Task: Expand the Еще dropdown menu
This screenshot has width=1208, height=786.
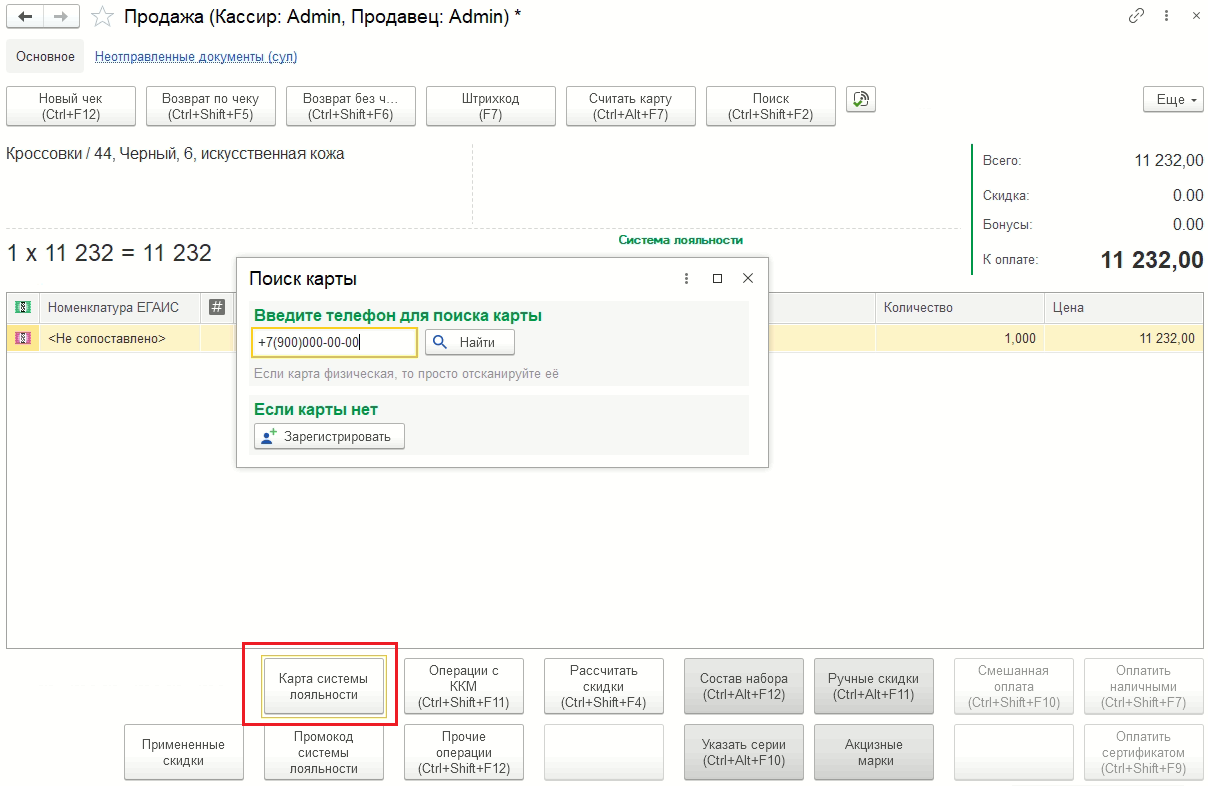Action: point(1173,100)
